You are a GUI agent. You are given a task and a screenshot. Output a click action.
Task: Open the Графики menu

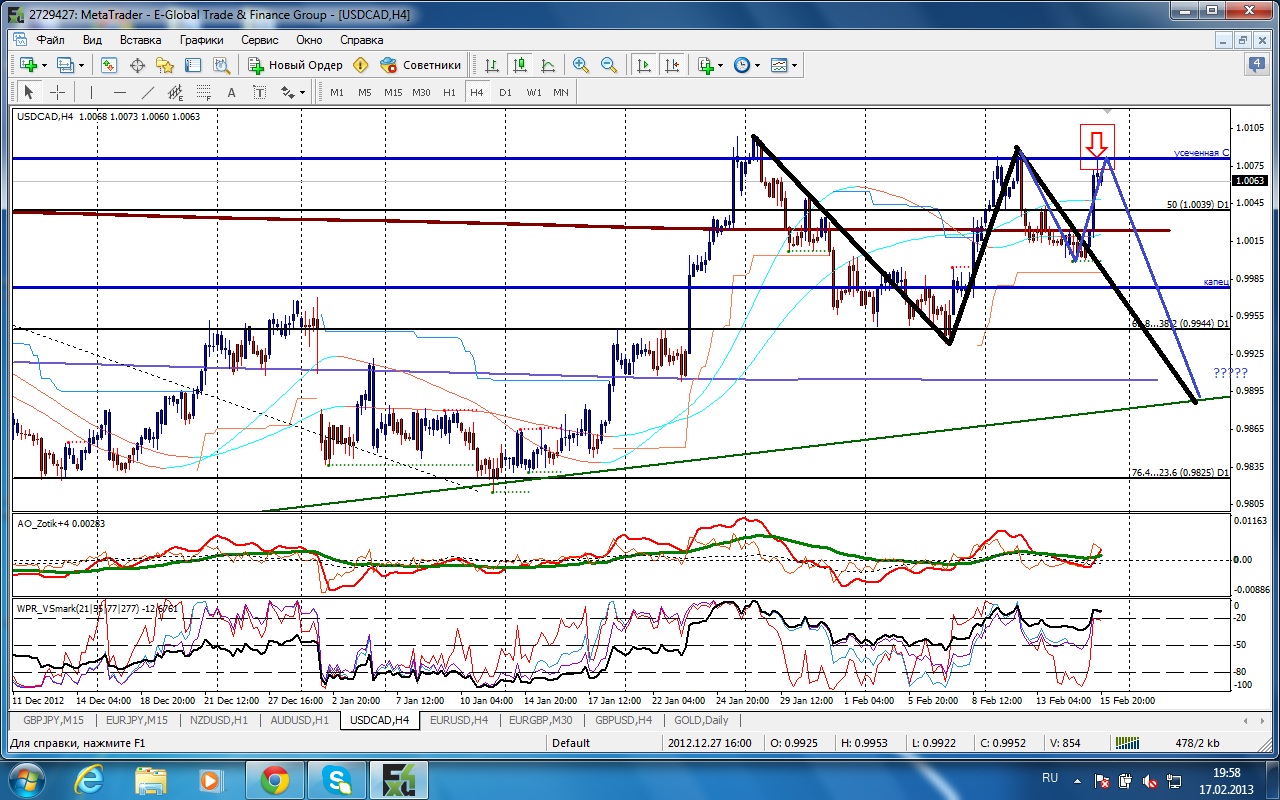click(201, 40)
